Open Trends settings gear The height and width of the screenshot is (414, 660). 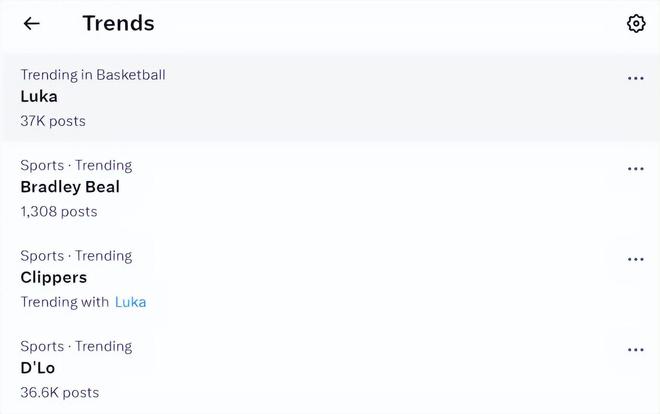(636, 23)
